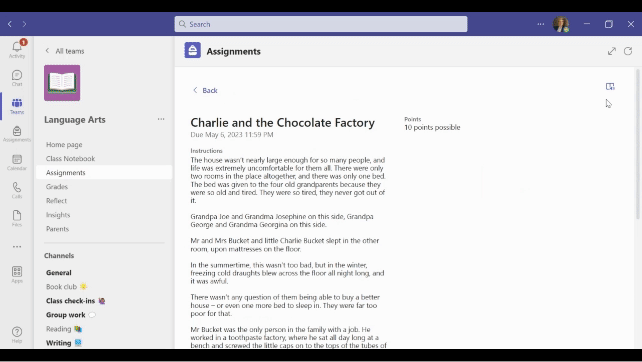Select Assignments in team menu

pos(104,172)
